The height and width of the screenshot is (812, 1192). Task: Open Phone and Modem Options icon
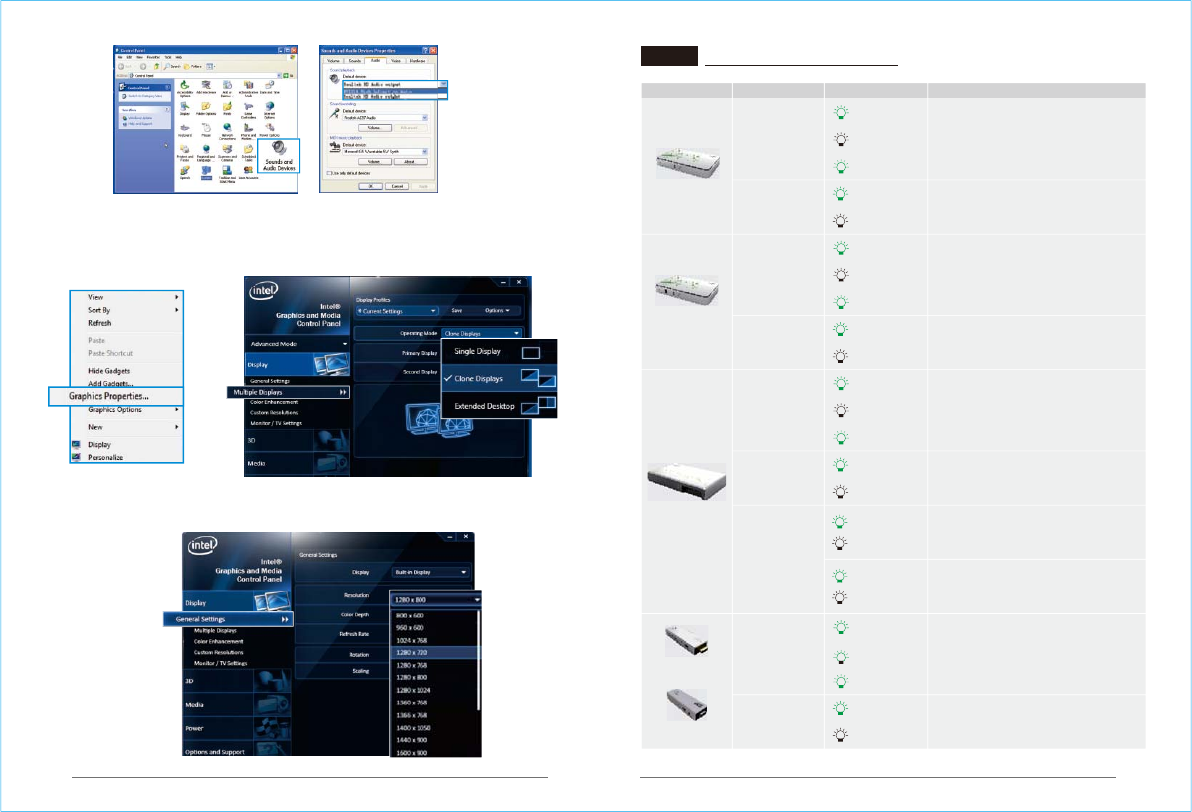tap(249, 132)
